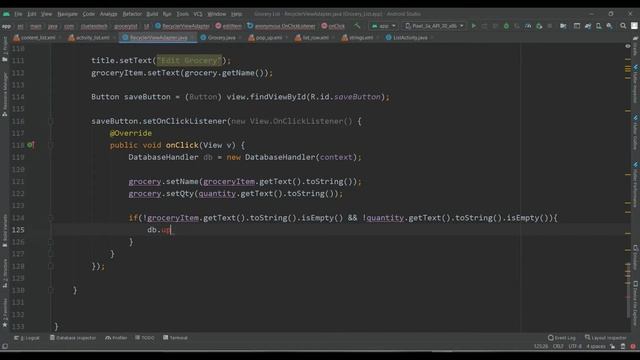This screenshot has height=360, width=640.
Task: Click the 'app' breadcrumb root
Action: (x=6, y=26)
